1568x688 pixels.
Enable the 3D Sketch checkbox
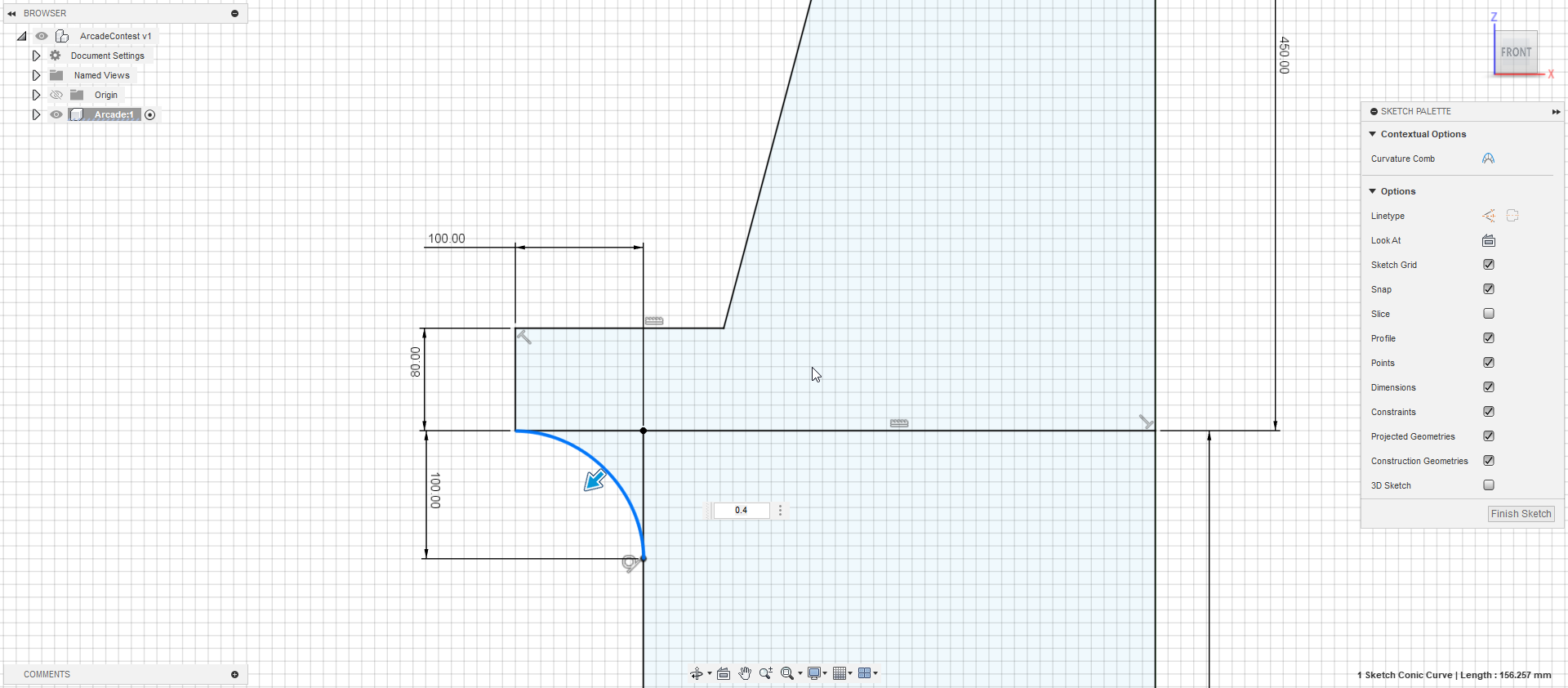click(x=1489, y=485)
